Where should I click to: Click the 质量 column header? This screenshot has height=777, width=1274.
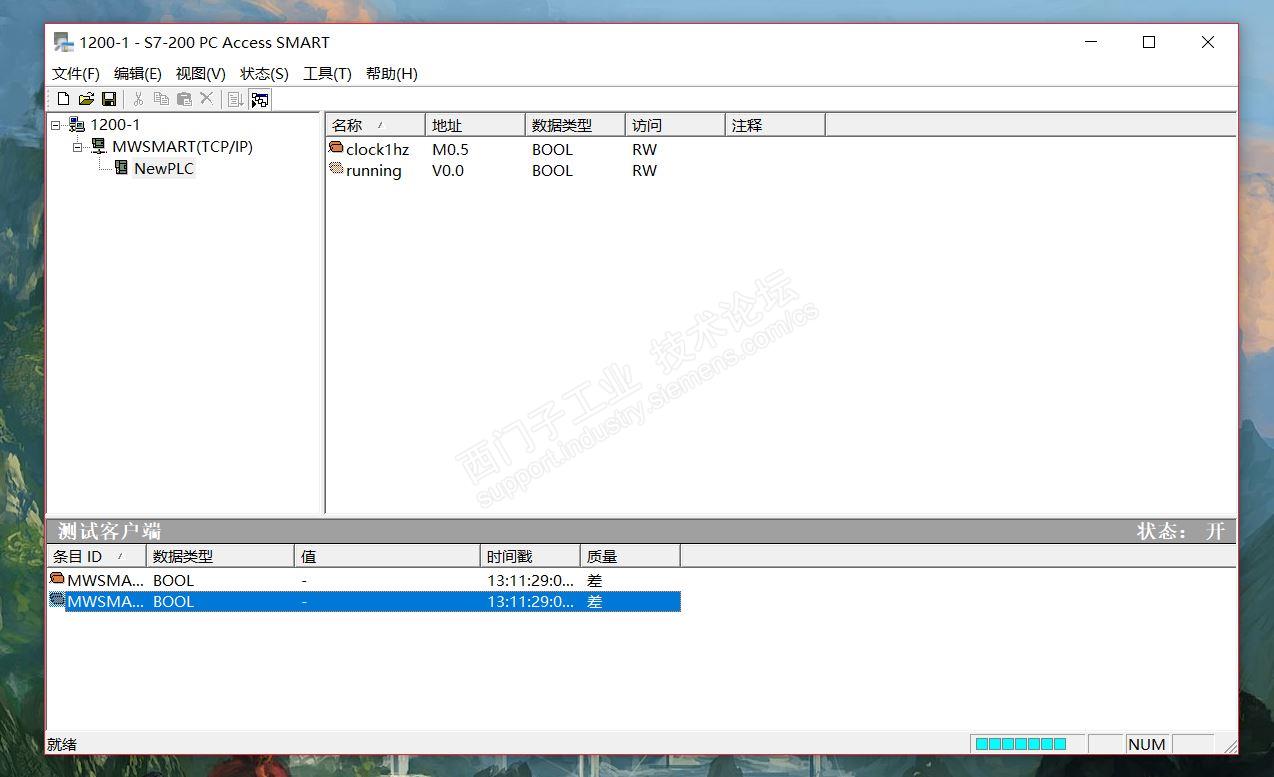coord(631,556)
